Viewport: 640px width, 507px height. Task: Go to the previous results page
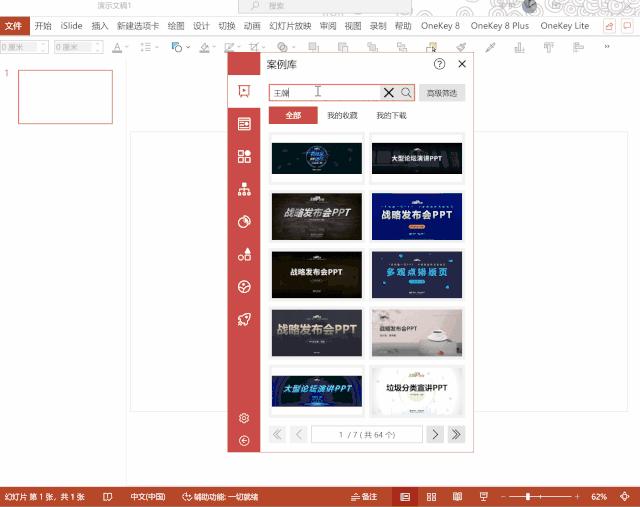tap(299, 434)
